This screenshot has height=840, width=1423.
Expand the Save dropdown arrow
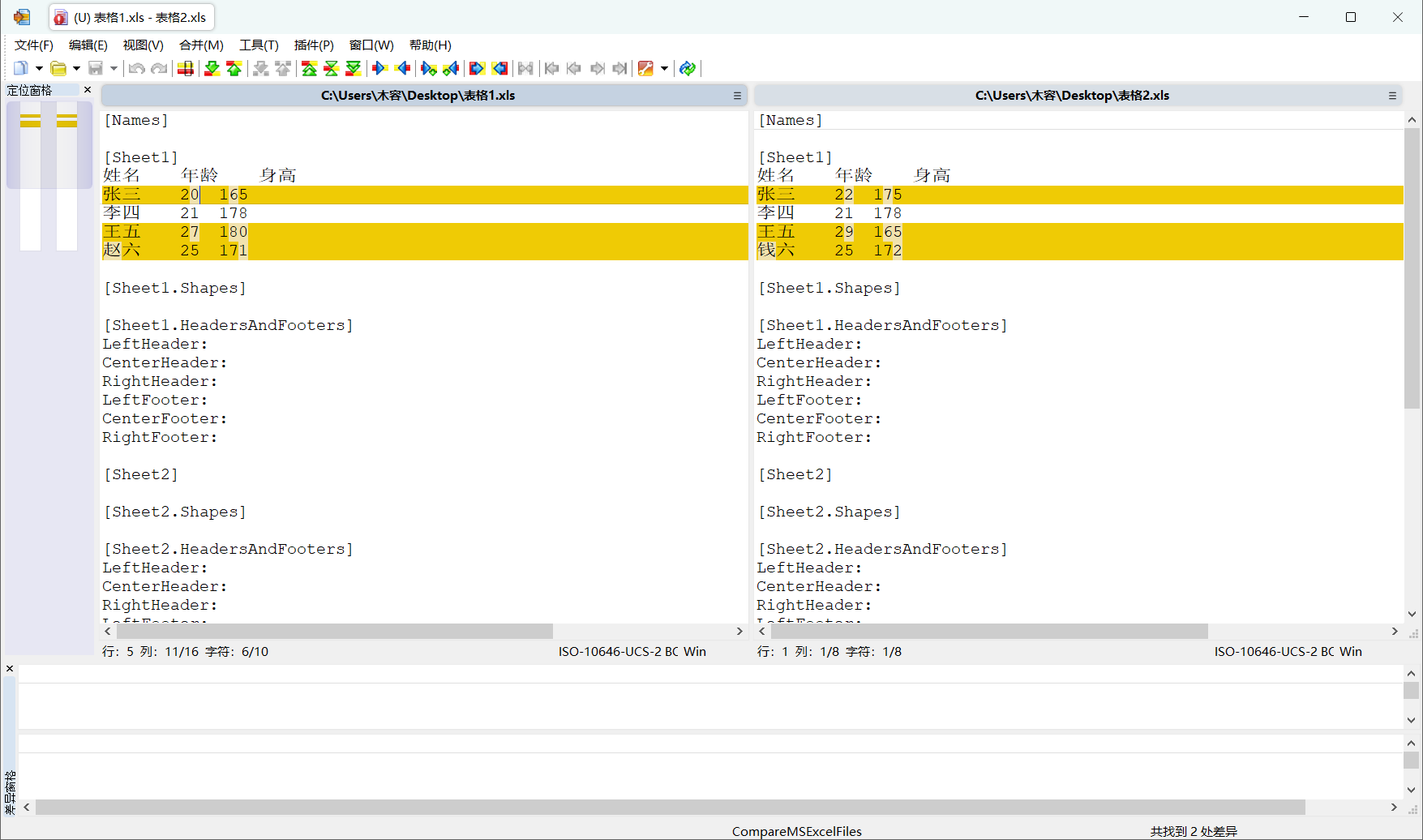coord(114,68)
